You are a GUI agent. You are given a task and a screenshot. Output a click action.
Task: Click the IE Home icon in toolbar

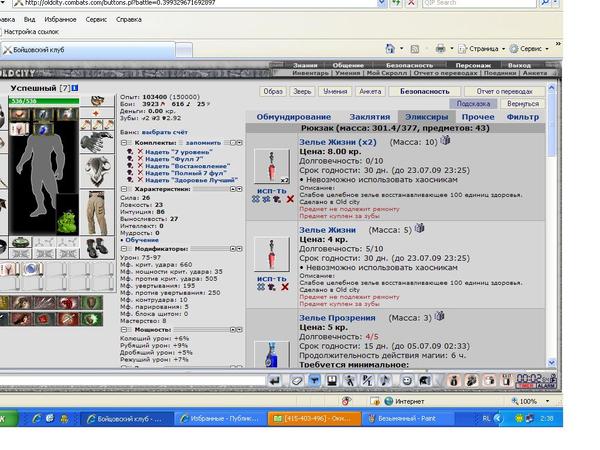click(x=390, y=49)
